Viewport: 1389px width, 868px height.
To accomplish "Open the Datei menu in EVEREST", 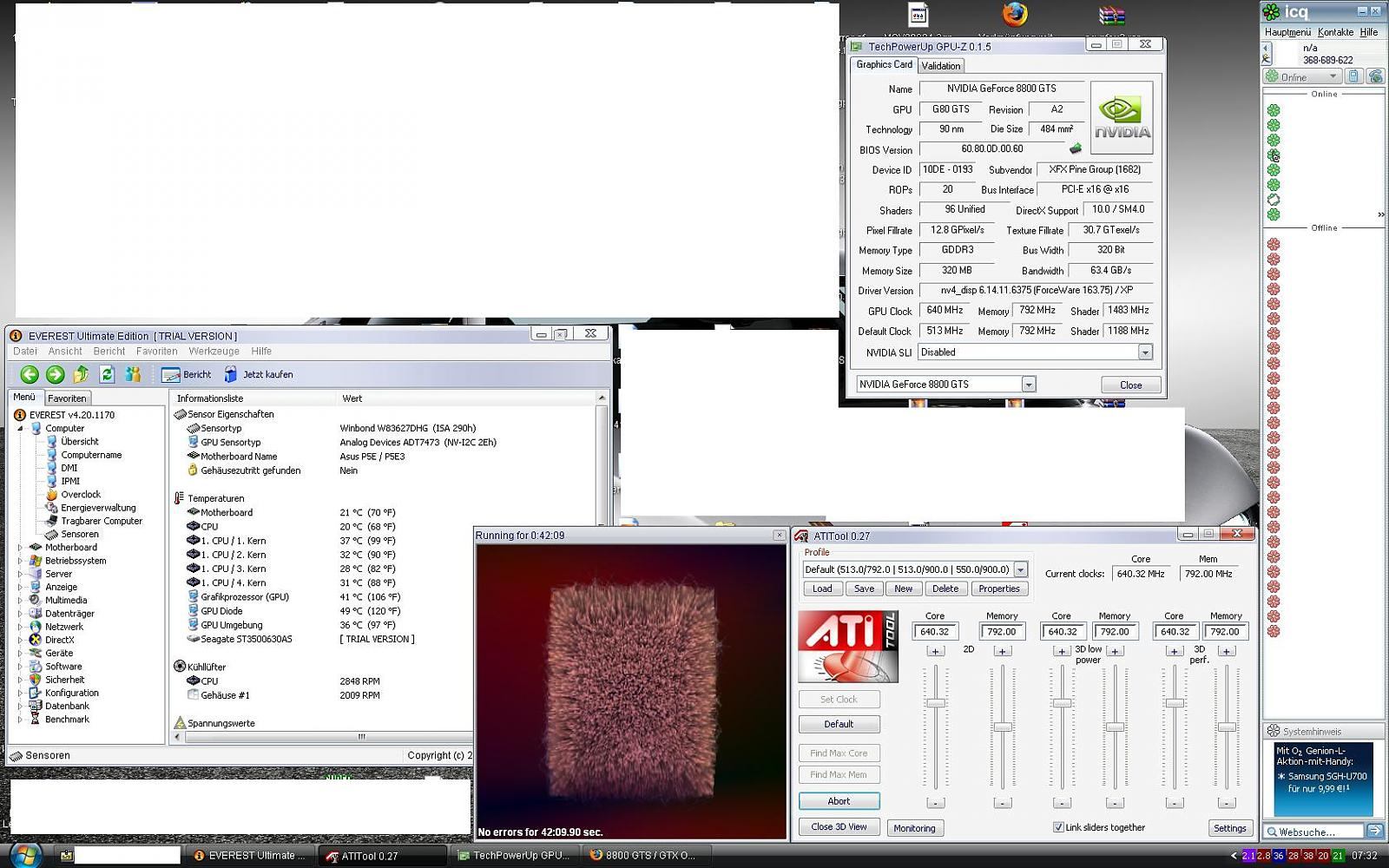I will [25, 352].
